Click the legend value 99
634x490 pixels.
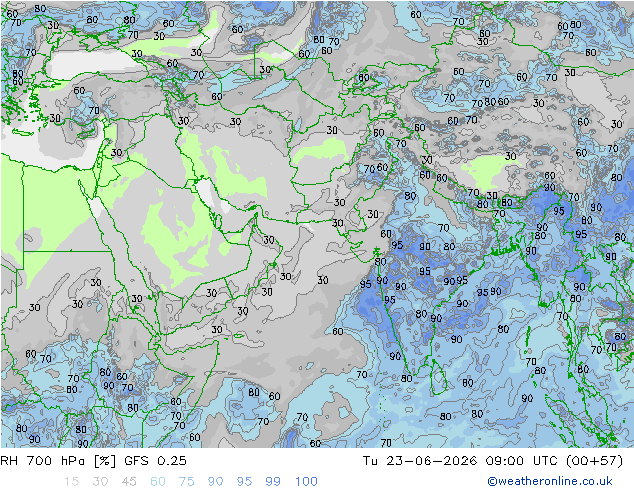pyautogui.click(x=273, y=481)
